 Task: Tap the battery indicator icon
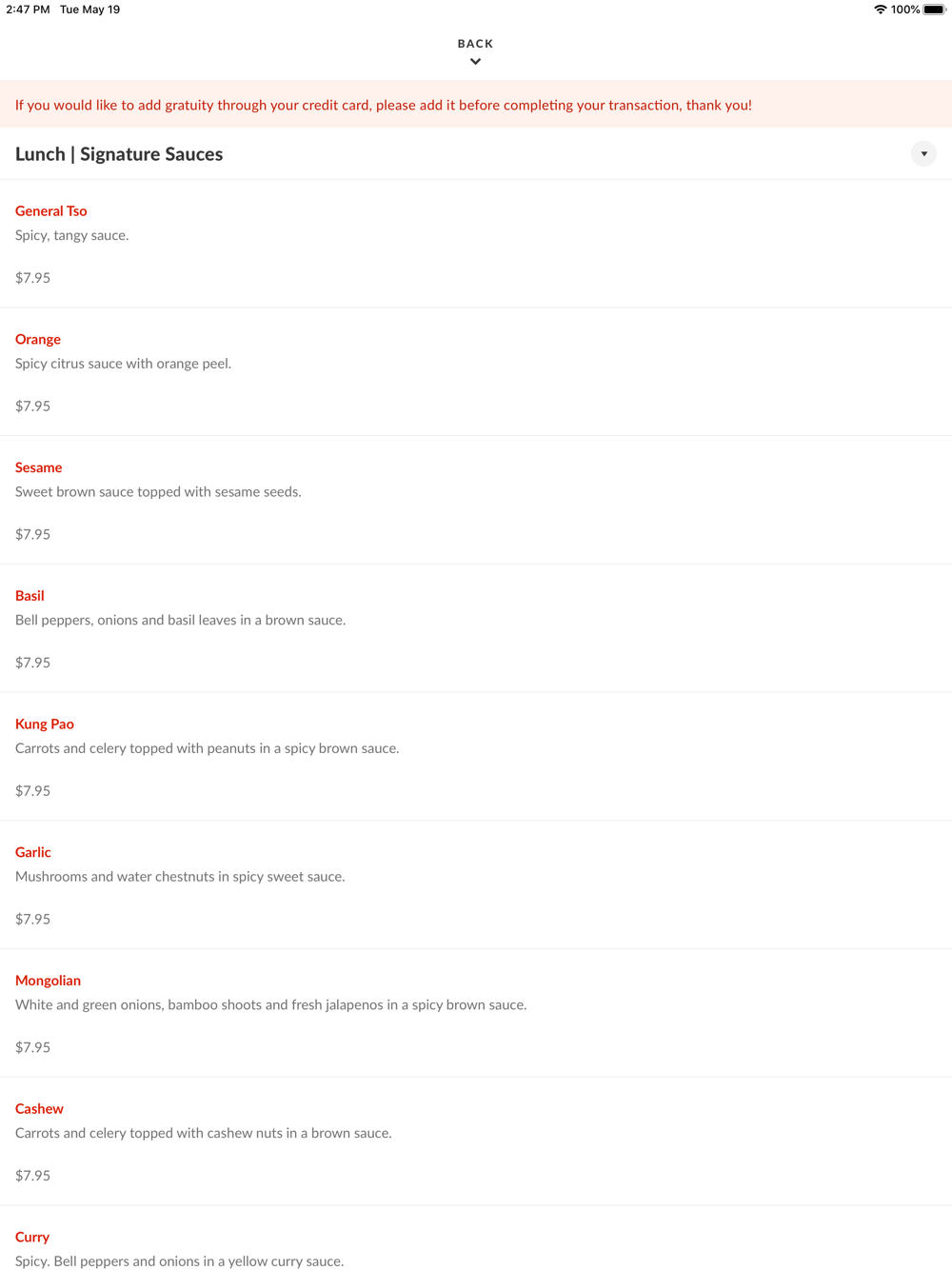click(x=934, y=10)
